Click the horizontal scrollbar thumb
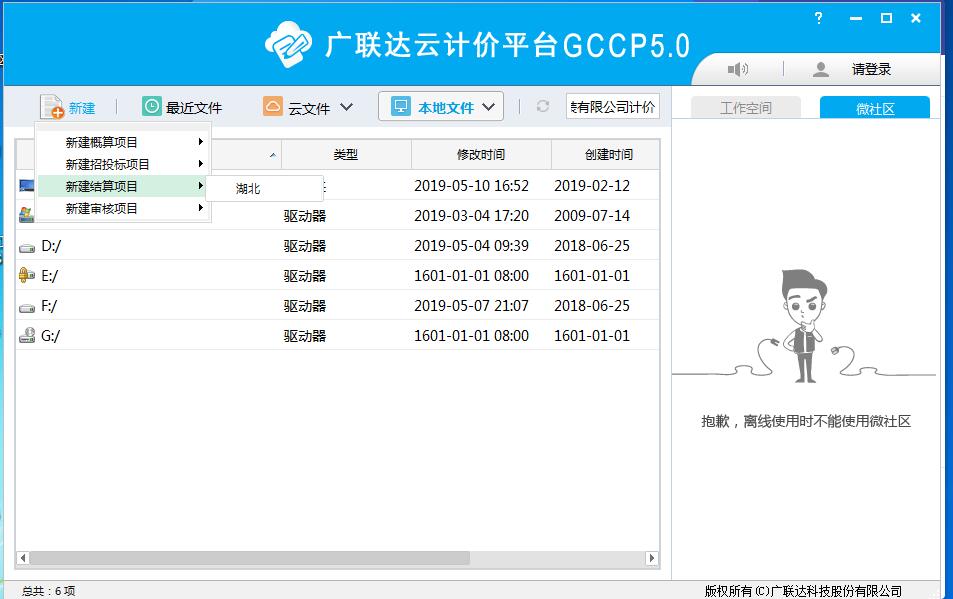 click(250, 558)
